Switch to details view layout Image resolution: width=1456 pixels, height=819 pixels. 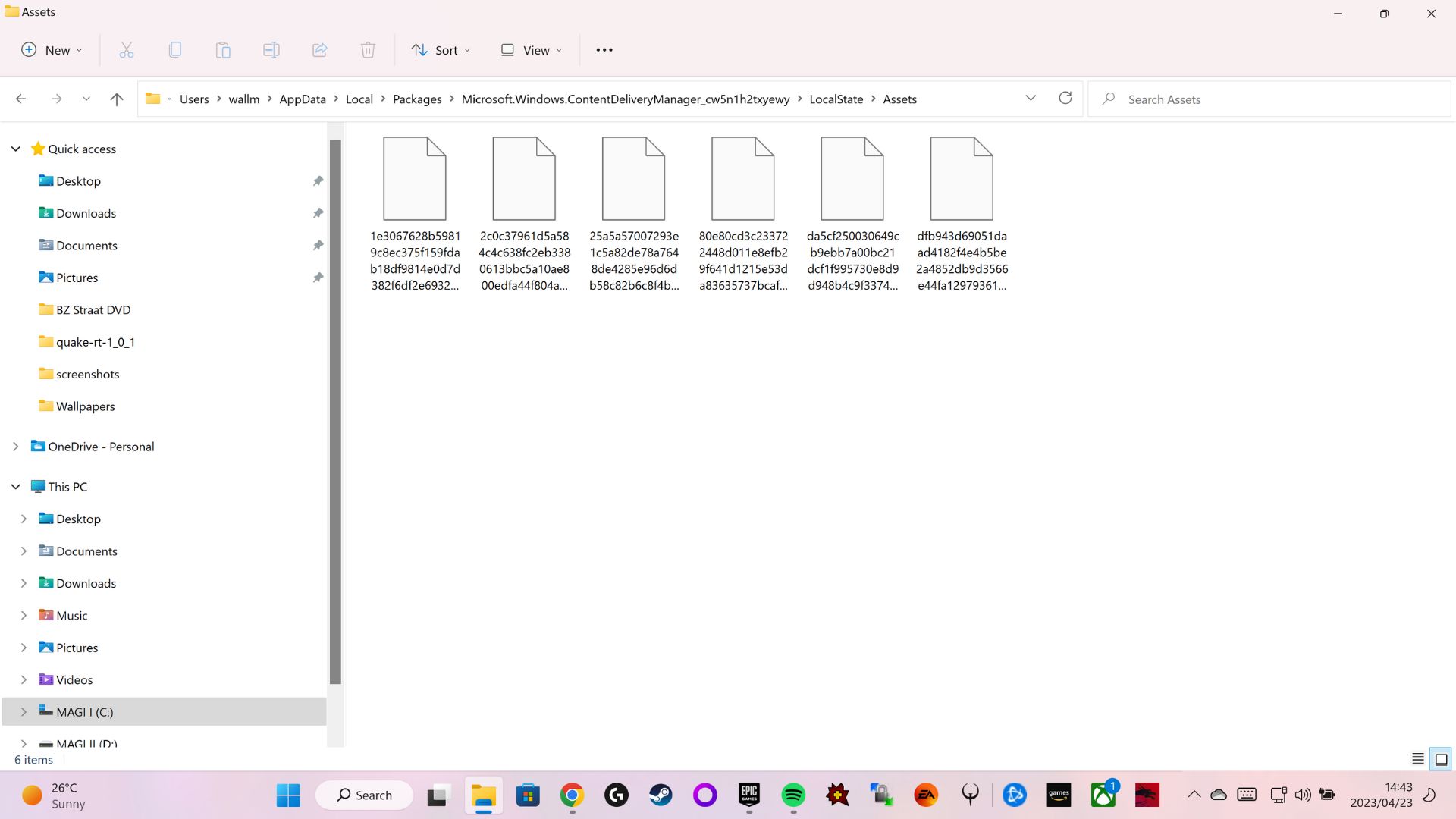pos(1417,758)
